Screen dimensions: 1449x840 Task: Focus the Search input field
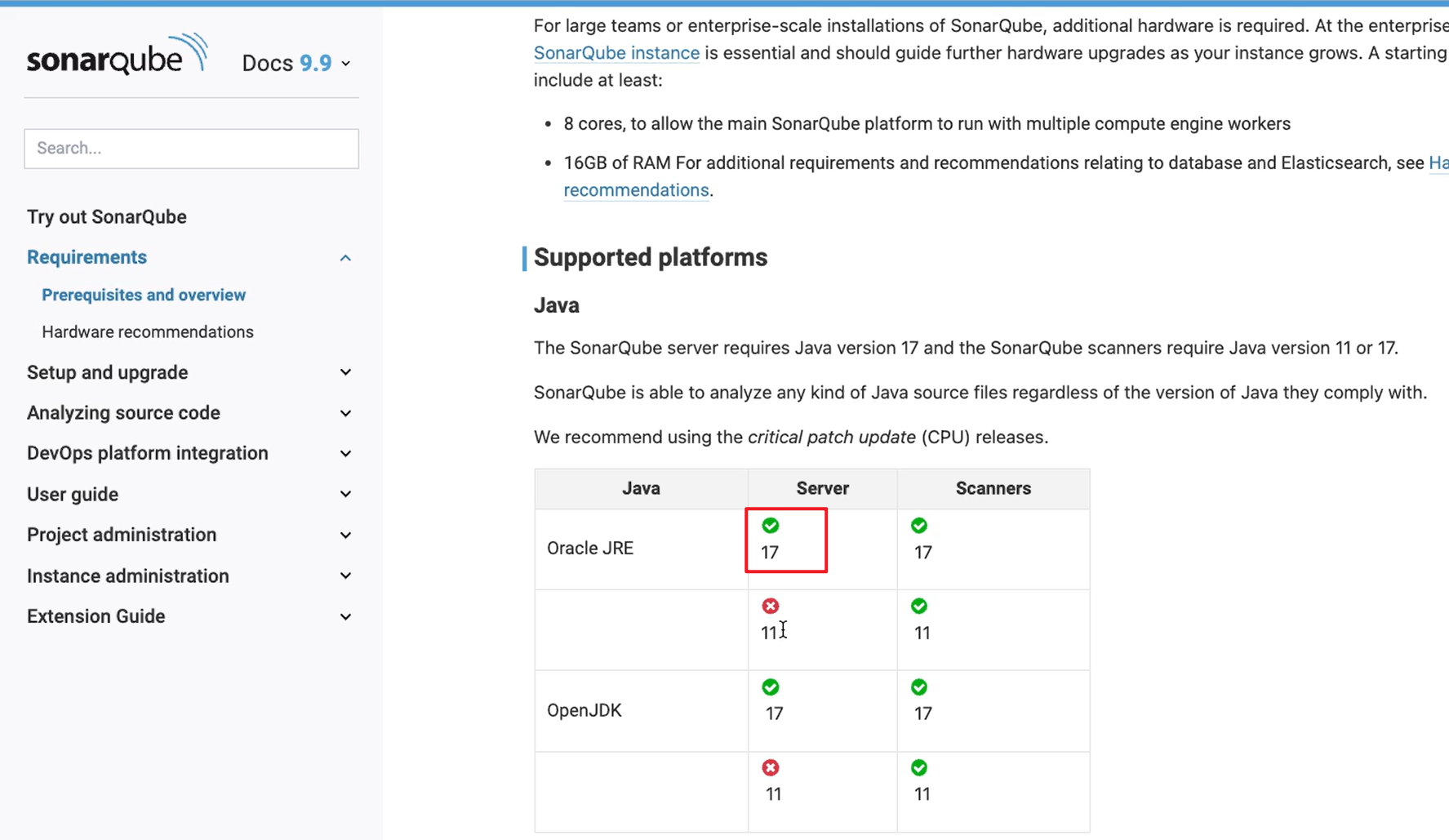click(x=191, y=149)
